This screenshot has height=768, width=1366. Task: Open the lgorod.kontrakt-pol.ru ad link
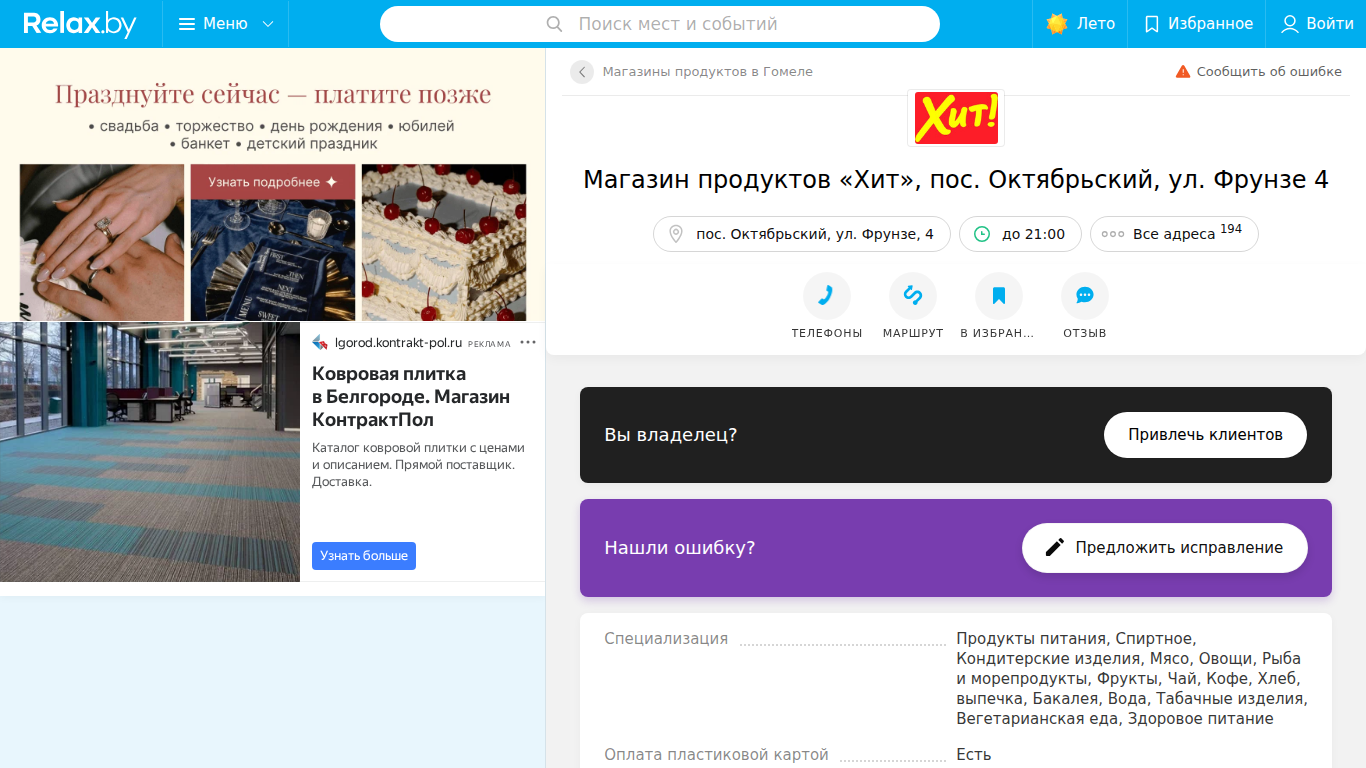pyautogui.click(x=398, y=343)
